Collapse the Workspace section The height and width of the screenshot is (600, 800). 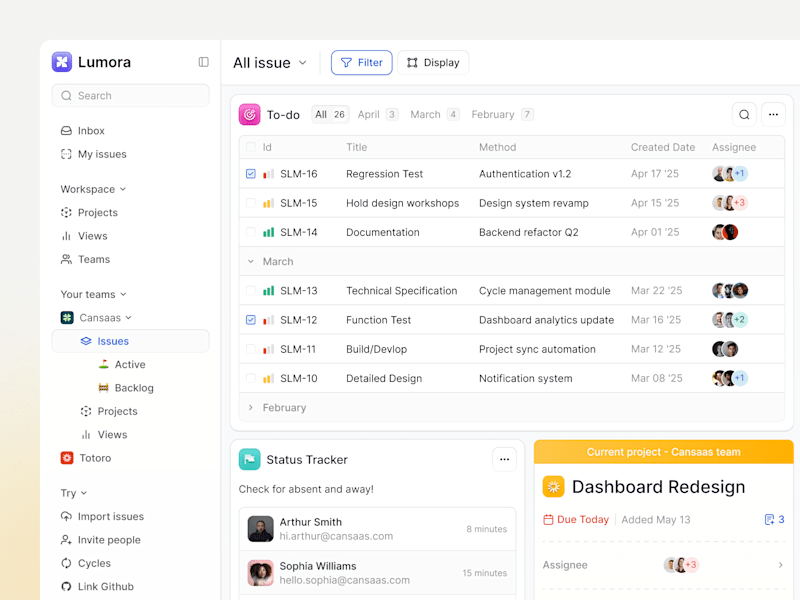(93, 189)
